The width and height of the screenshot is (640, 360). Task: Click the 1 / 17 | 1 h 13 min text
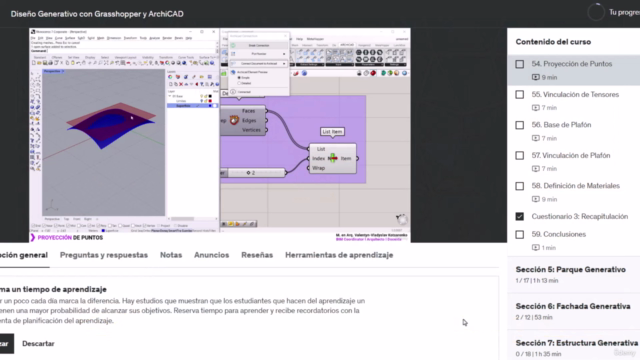[537, 281]
